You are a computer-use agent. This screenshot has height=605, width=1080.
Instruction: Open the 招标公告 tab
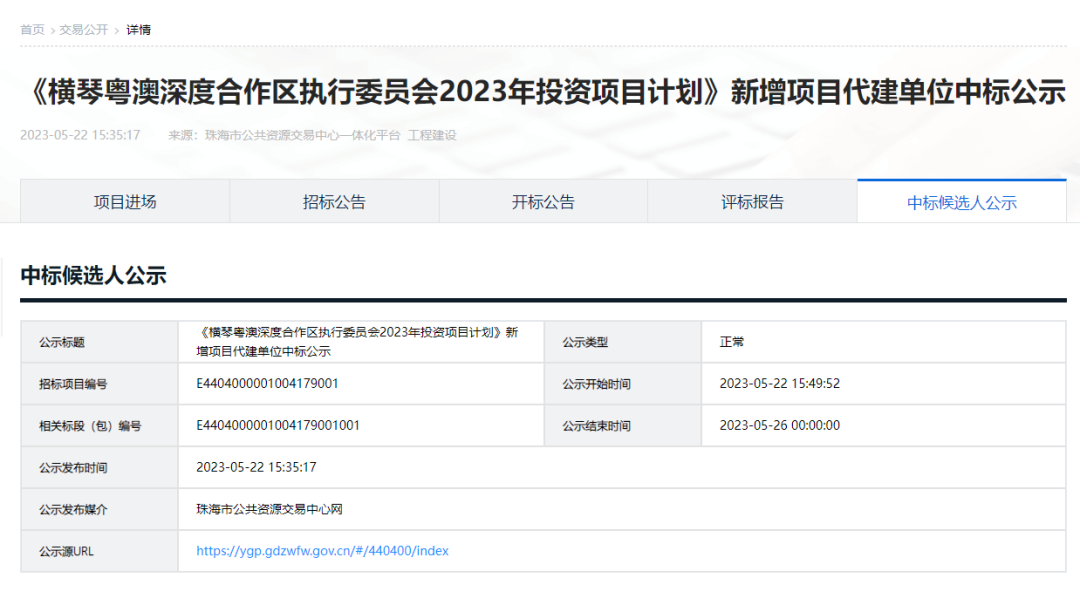334,202
